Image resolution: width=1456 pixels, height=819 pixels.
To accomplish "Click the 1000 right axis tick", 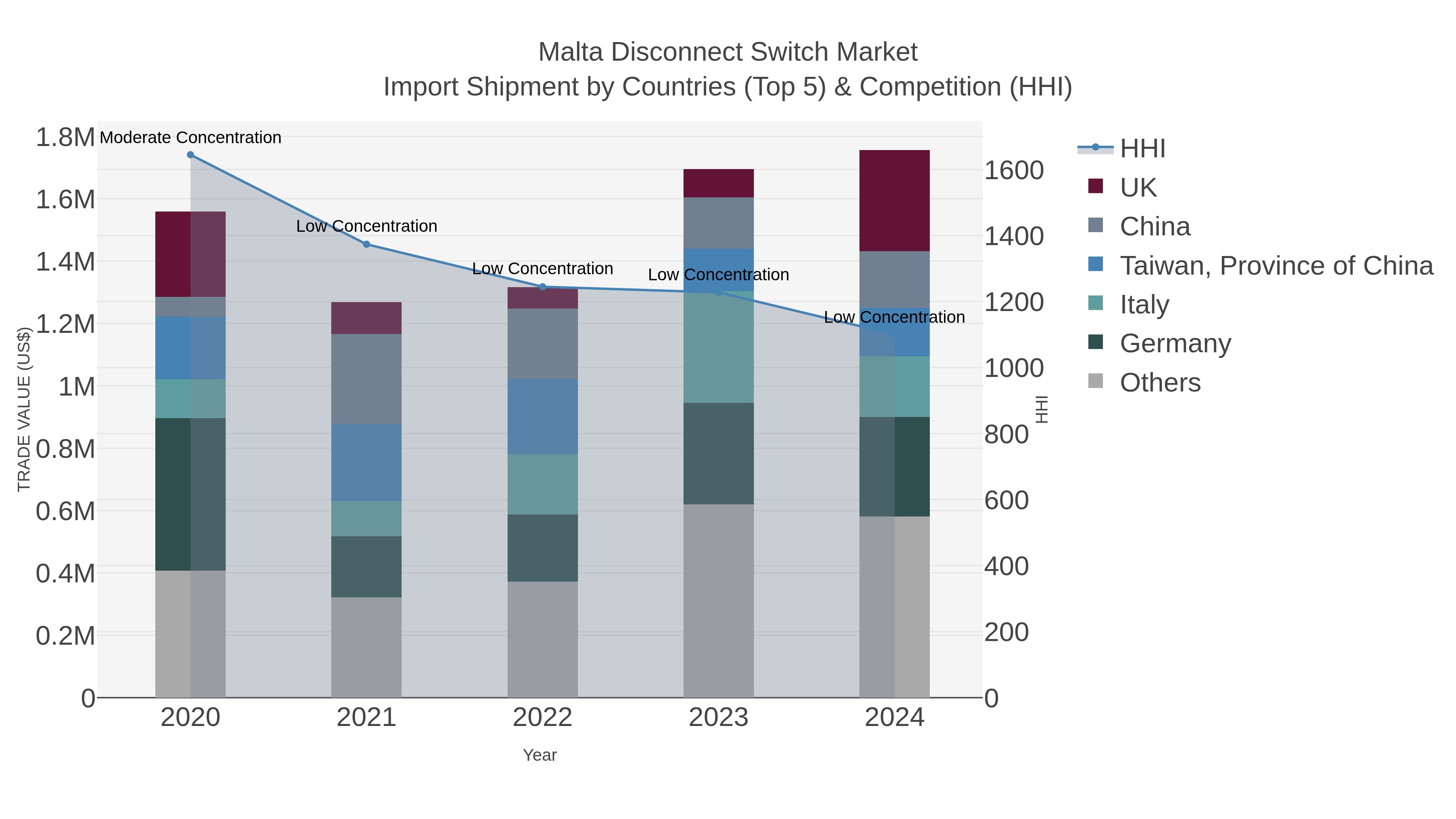I will tap(1014, 368).
